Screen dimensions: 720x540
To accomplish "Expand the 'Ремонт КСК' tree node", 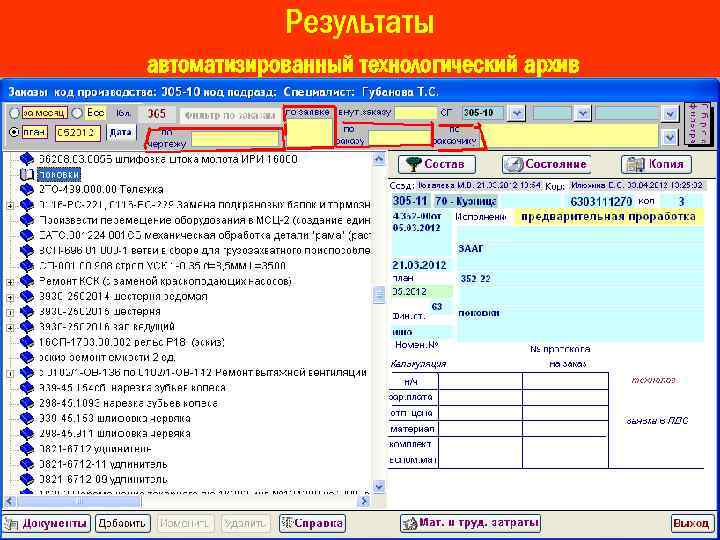I will click(10, 282).
